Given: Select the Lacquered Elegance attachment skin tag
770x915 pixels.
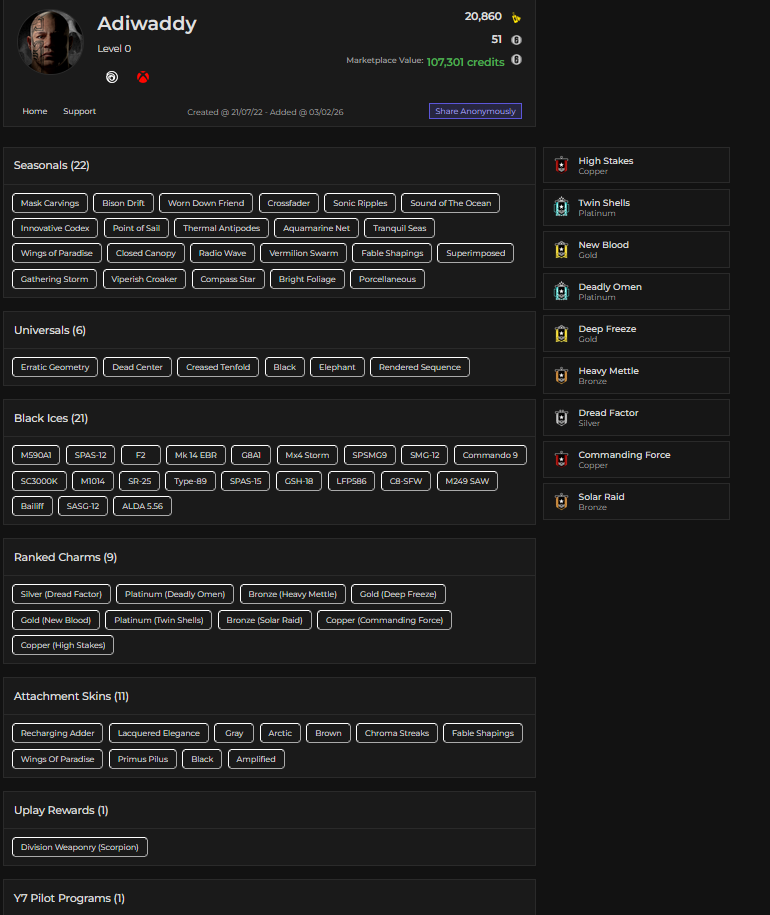Looking at the screenshot, I should [159, 733].
